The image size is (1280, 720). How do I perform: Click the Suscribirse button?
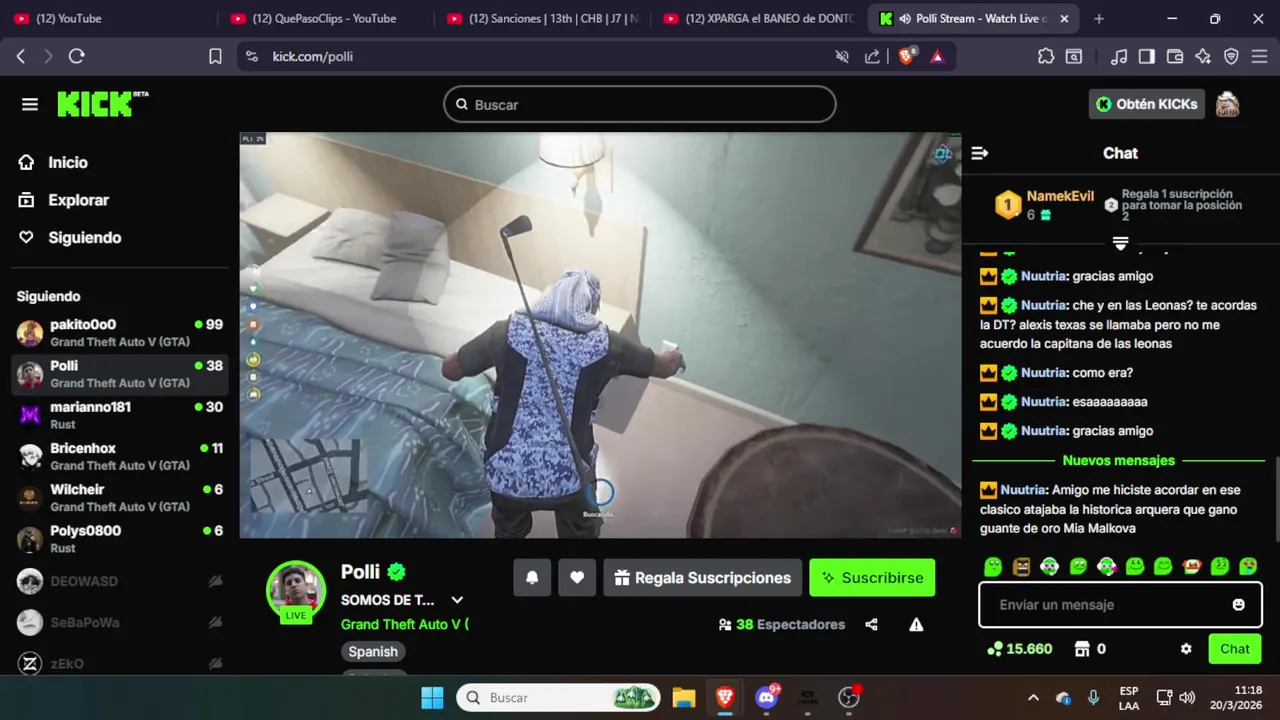pyautogui.click(x=872, y=578)
